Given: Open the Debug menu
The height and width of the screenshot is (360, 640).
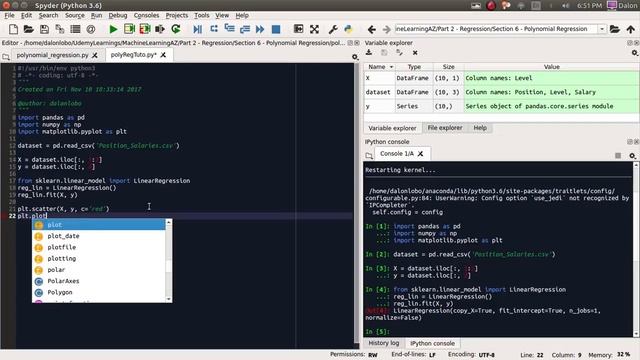Looking at the screenshot, I should pyautogui.click(x=118, y=16).
